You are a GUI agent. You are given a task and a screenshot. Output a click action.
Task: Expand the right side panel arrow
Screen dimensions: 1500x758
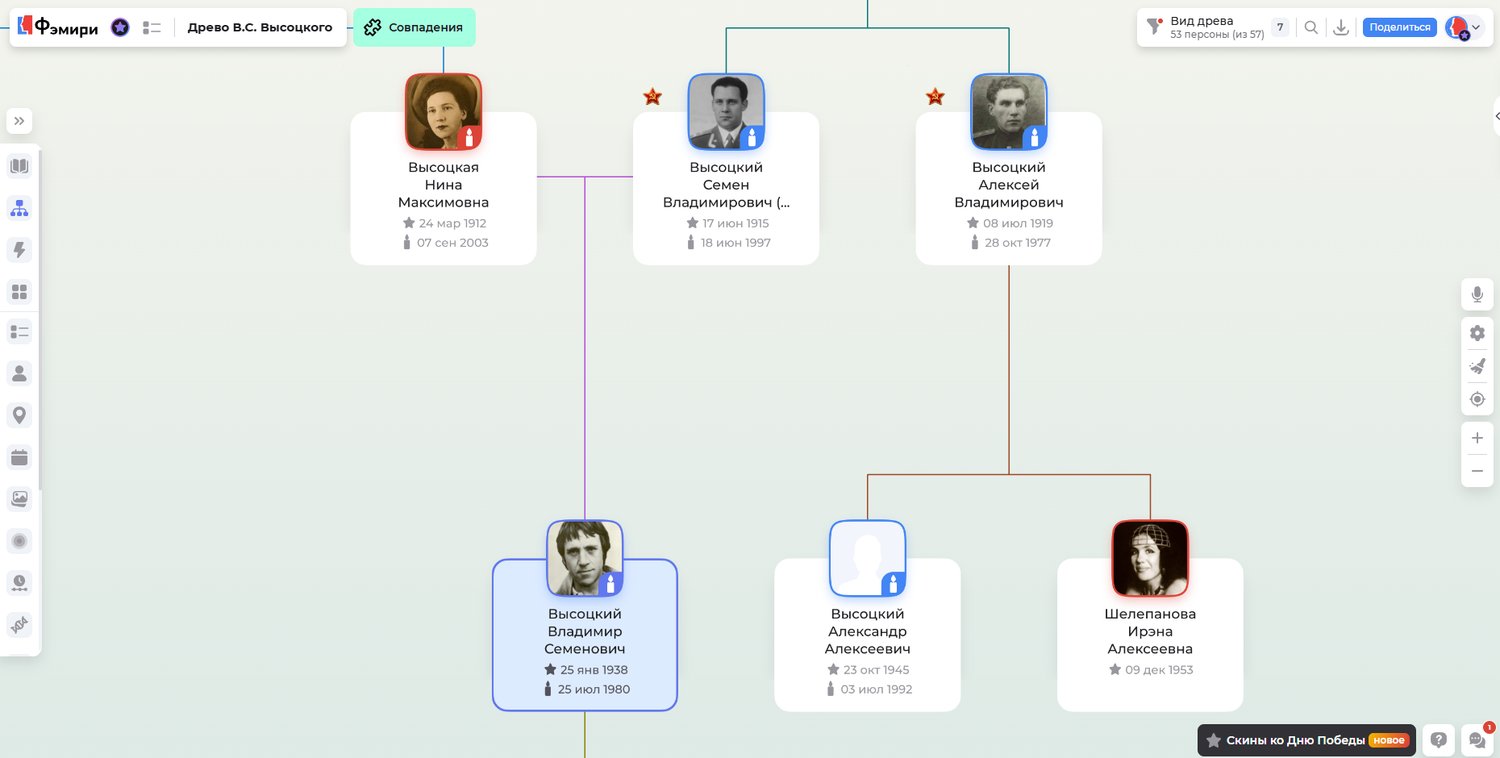tap(1496, 116)
